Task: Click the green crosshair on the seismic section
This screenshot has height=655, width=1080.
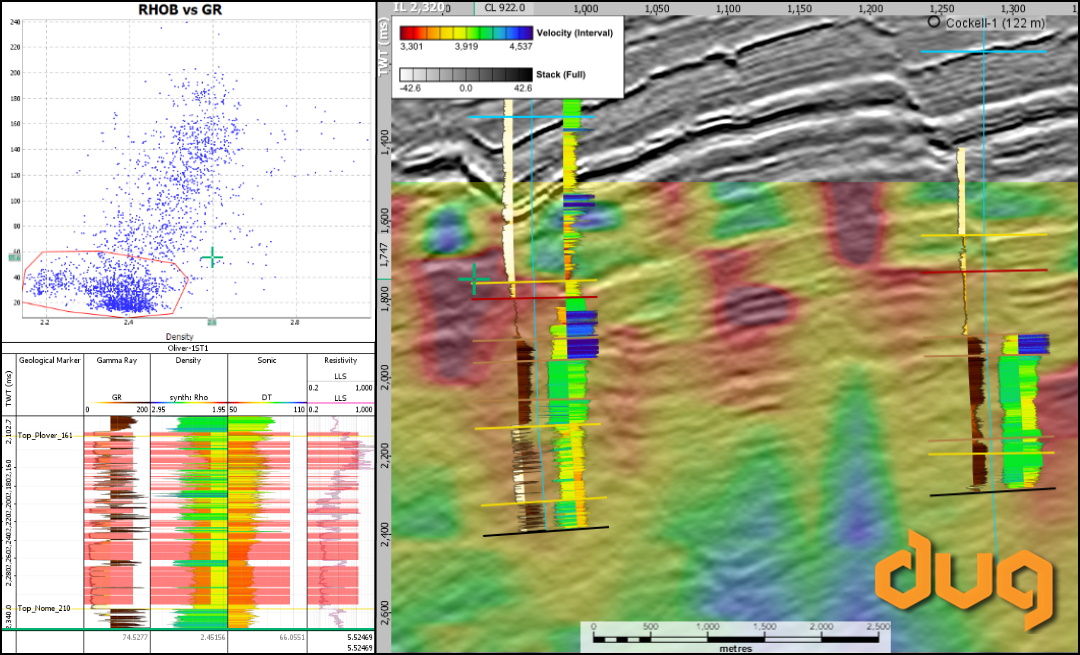Action: click(474, 280)
